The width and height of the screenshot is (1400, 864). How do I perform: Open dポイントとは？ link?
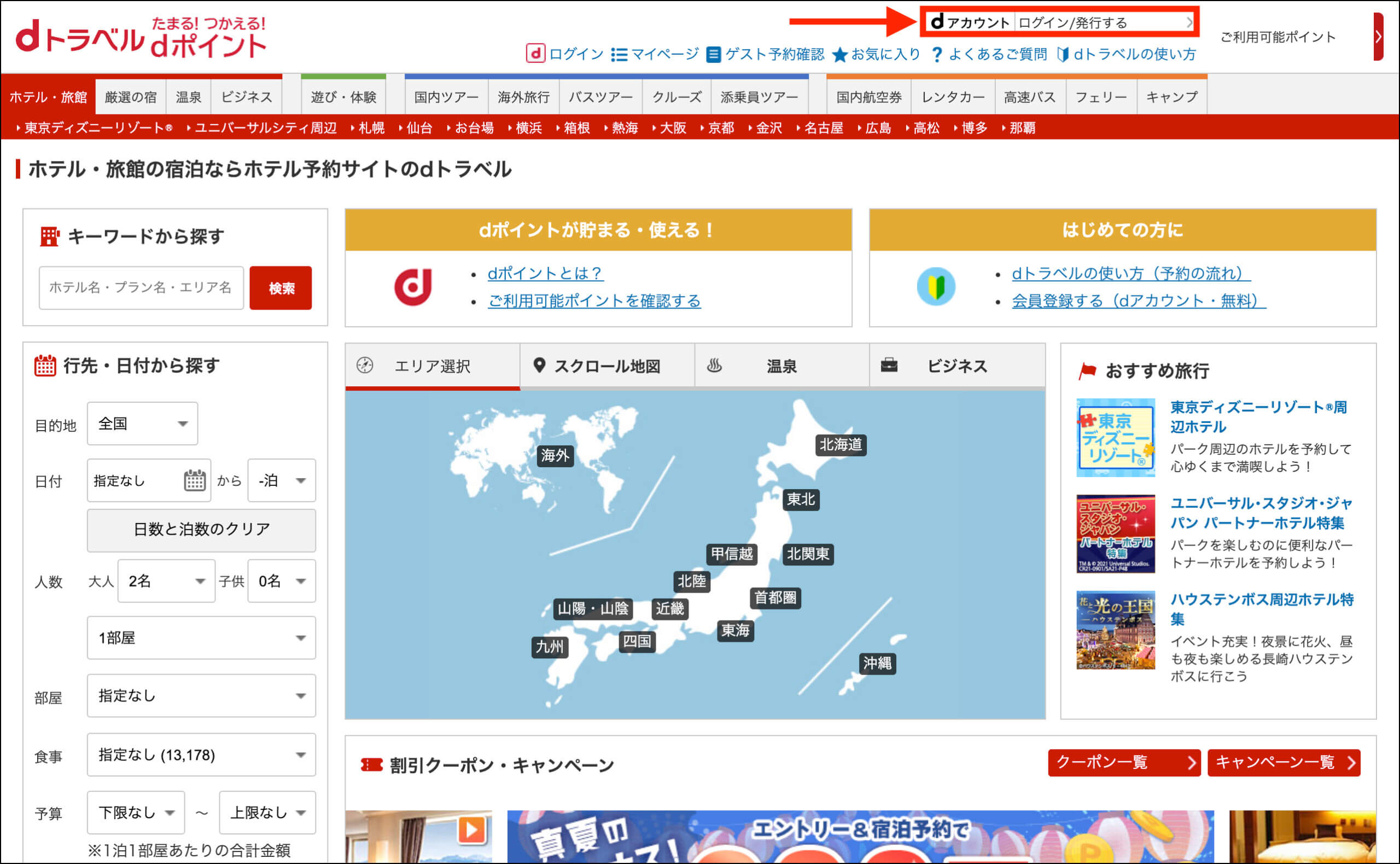[x=545, y=273]
